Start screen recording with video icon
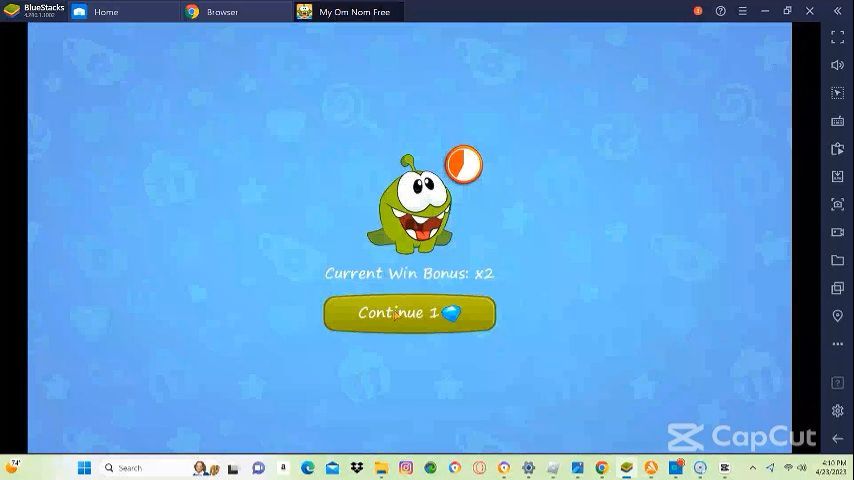This screenshot has width=854, height=480. click(838, 232)
